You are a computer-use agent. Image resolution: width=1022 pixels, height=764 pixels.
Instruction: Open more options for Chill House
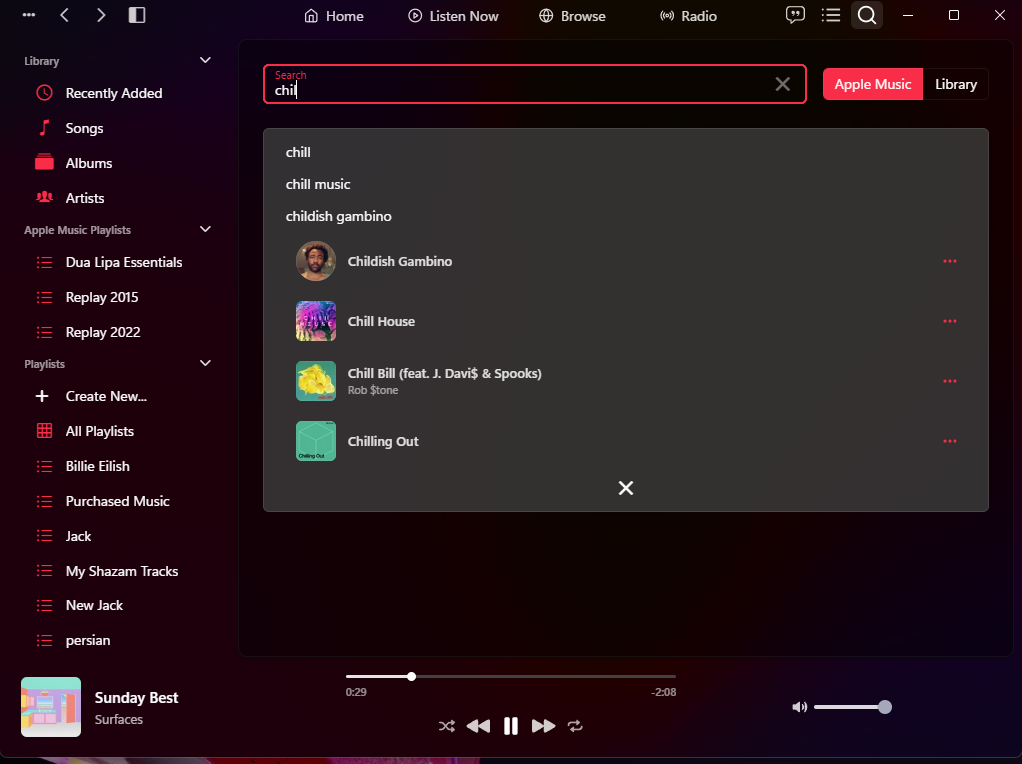[x=950, y=321]
